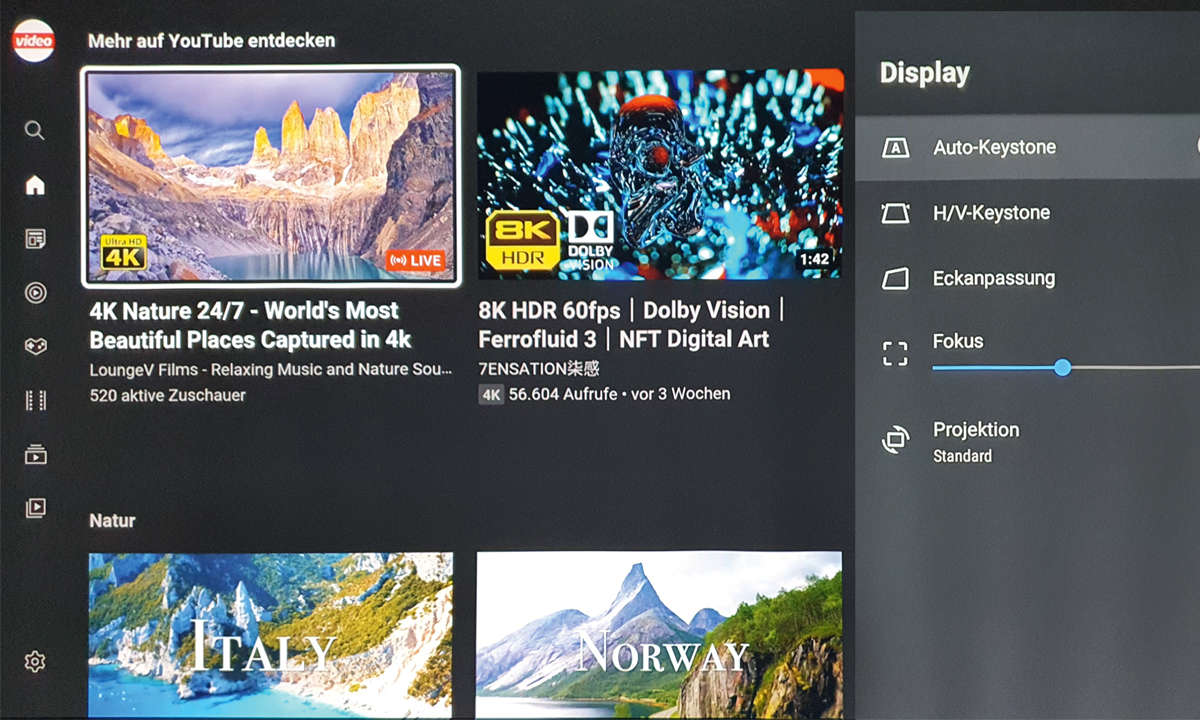Click the video account avatar logo
This screenshot has height=720, width=1200.
point(33,41)
